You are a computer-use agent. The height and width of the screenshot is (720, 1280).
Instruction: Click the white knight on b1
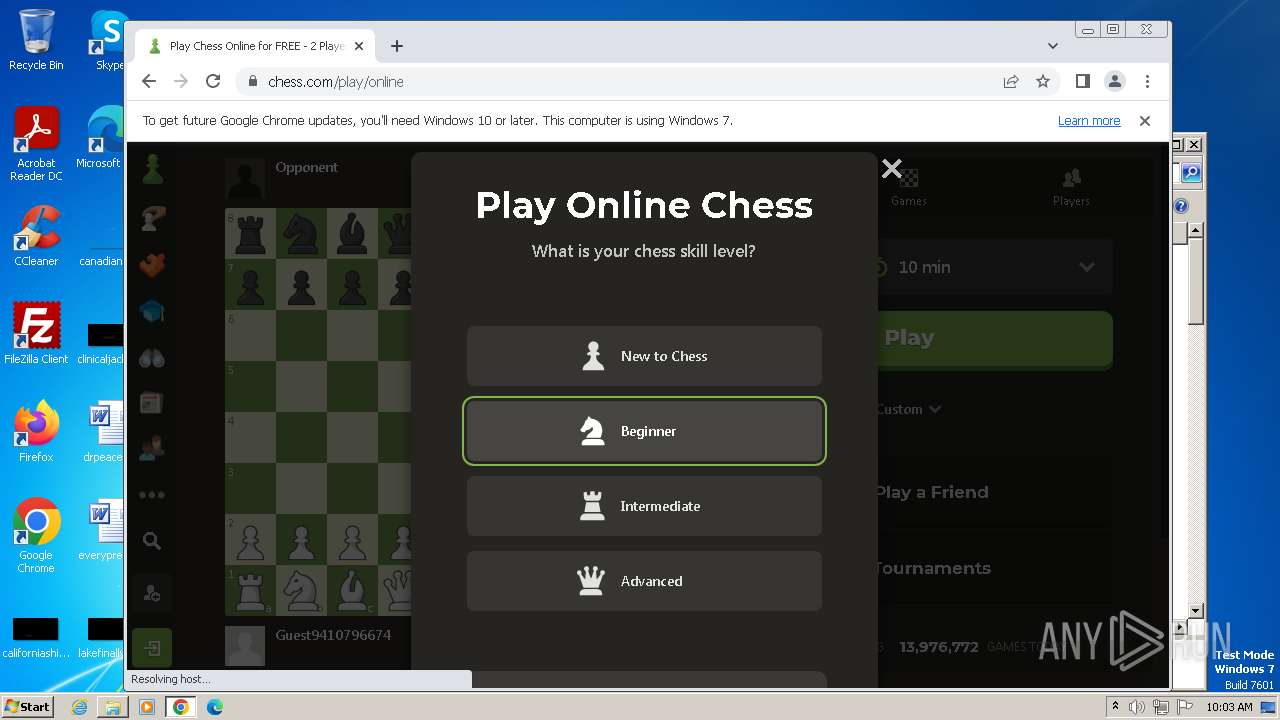click(301, 590)
